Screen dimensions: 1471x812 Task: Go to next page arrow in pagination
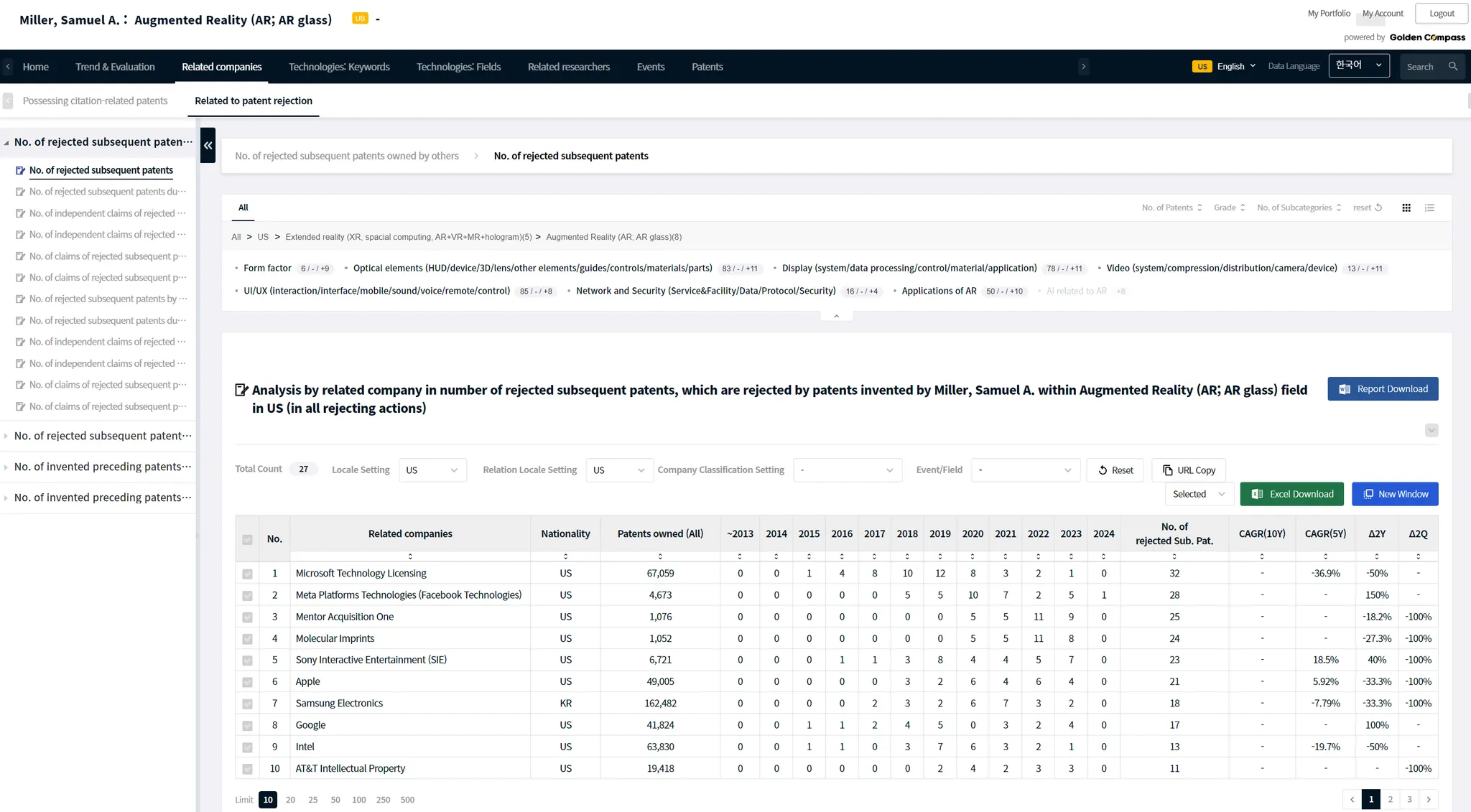[1429, 799]
